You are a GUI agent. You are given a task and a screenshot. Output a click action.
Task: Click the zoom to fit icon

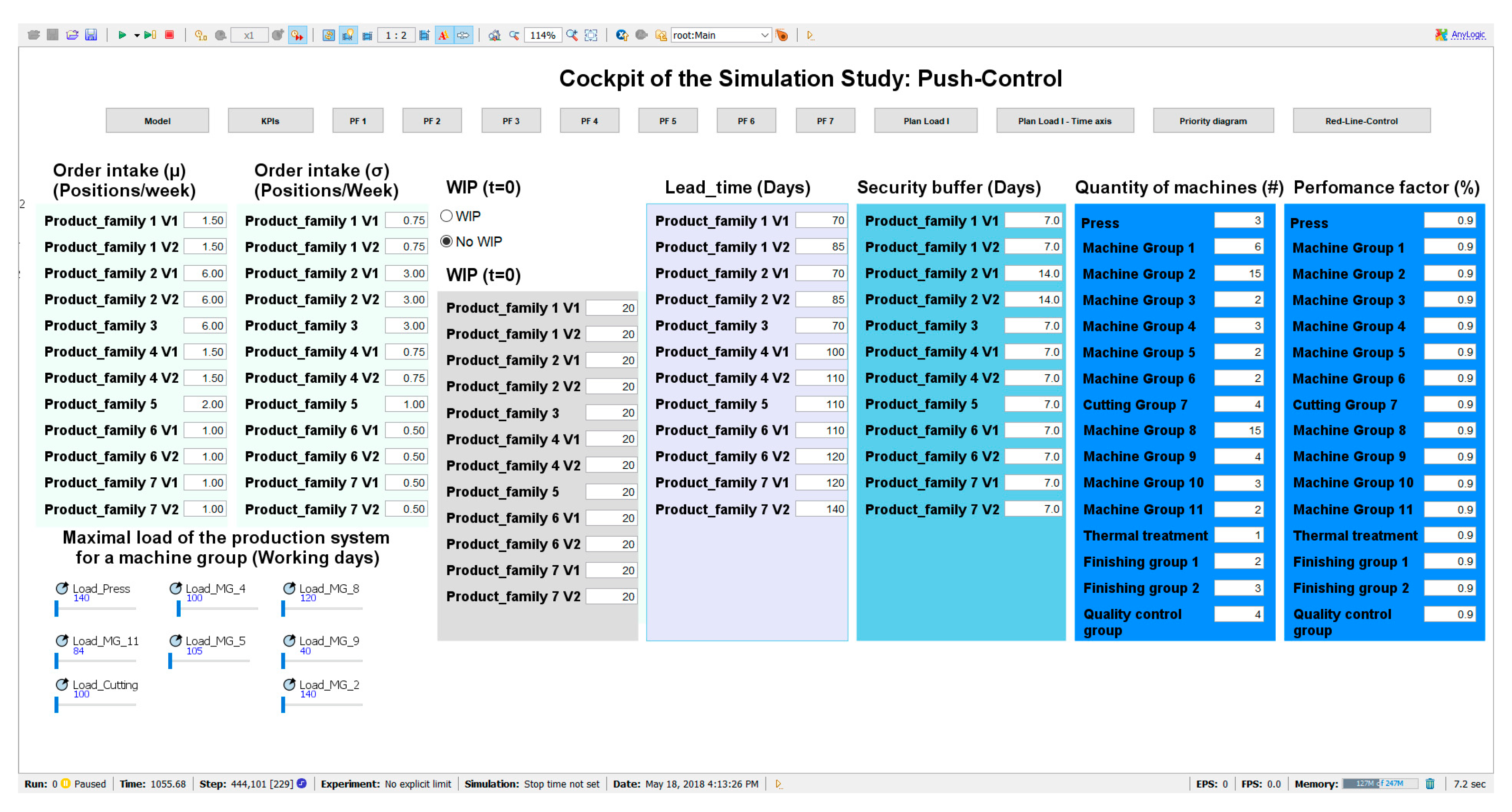(x=591, y=35)
